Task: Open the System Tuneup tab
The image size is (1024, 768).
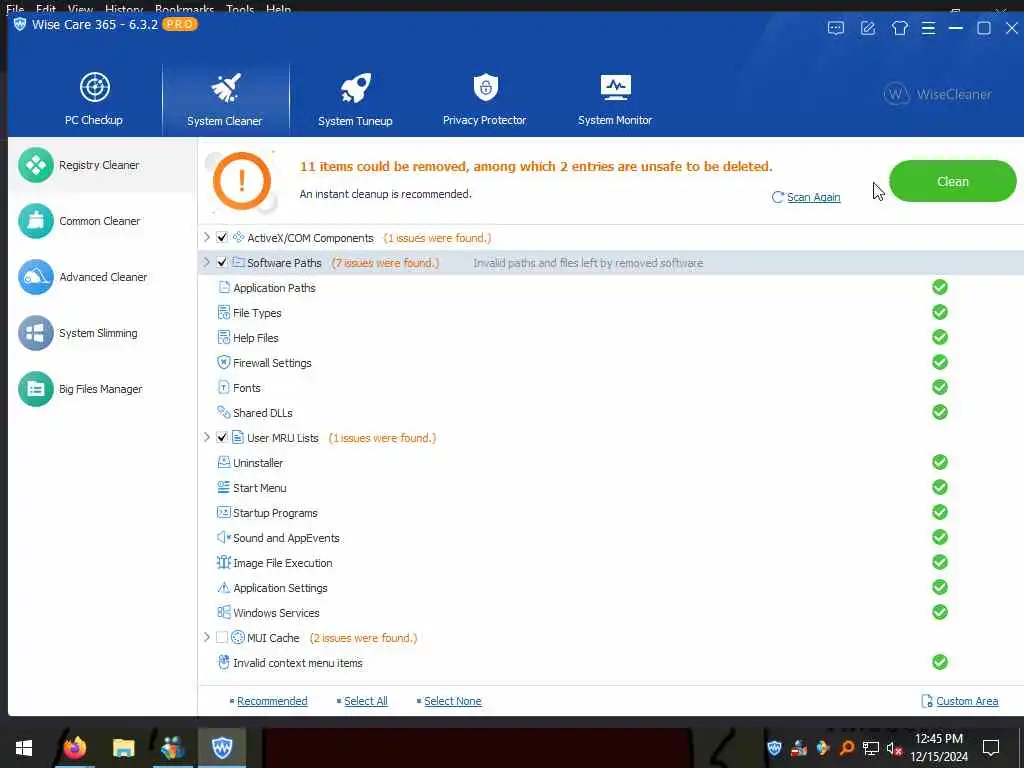Action: pos(355,99)
